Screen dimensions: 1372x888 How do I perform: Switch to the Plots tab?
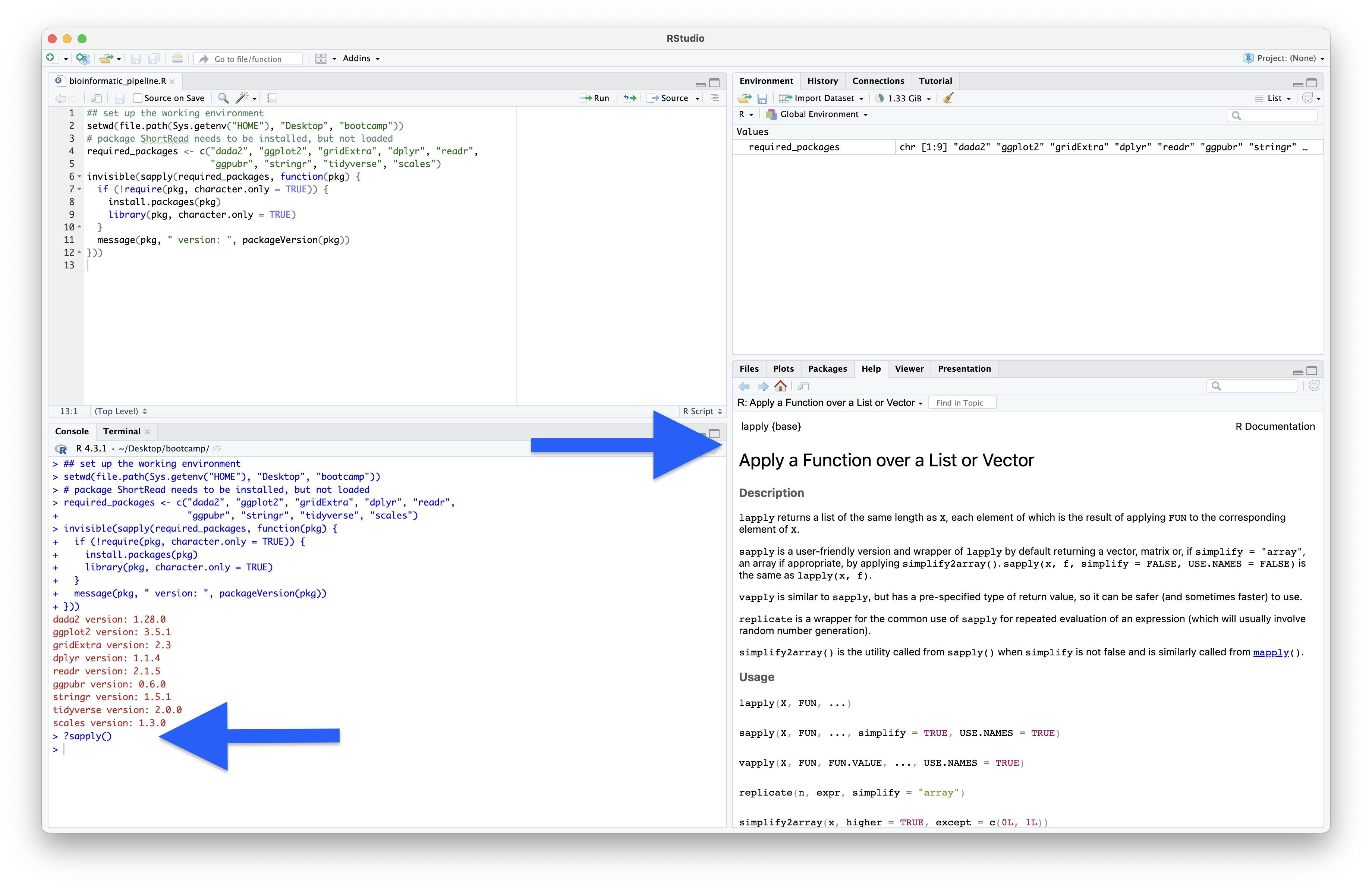coord(783,369)
